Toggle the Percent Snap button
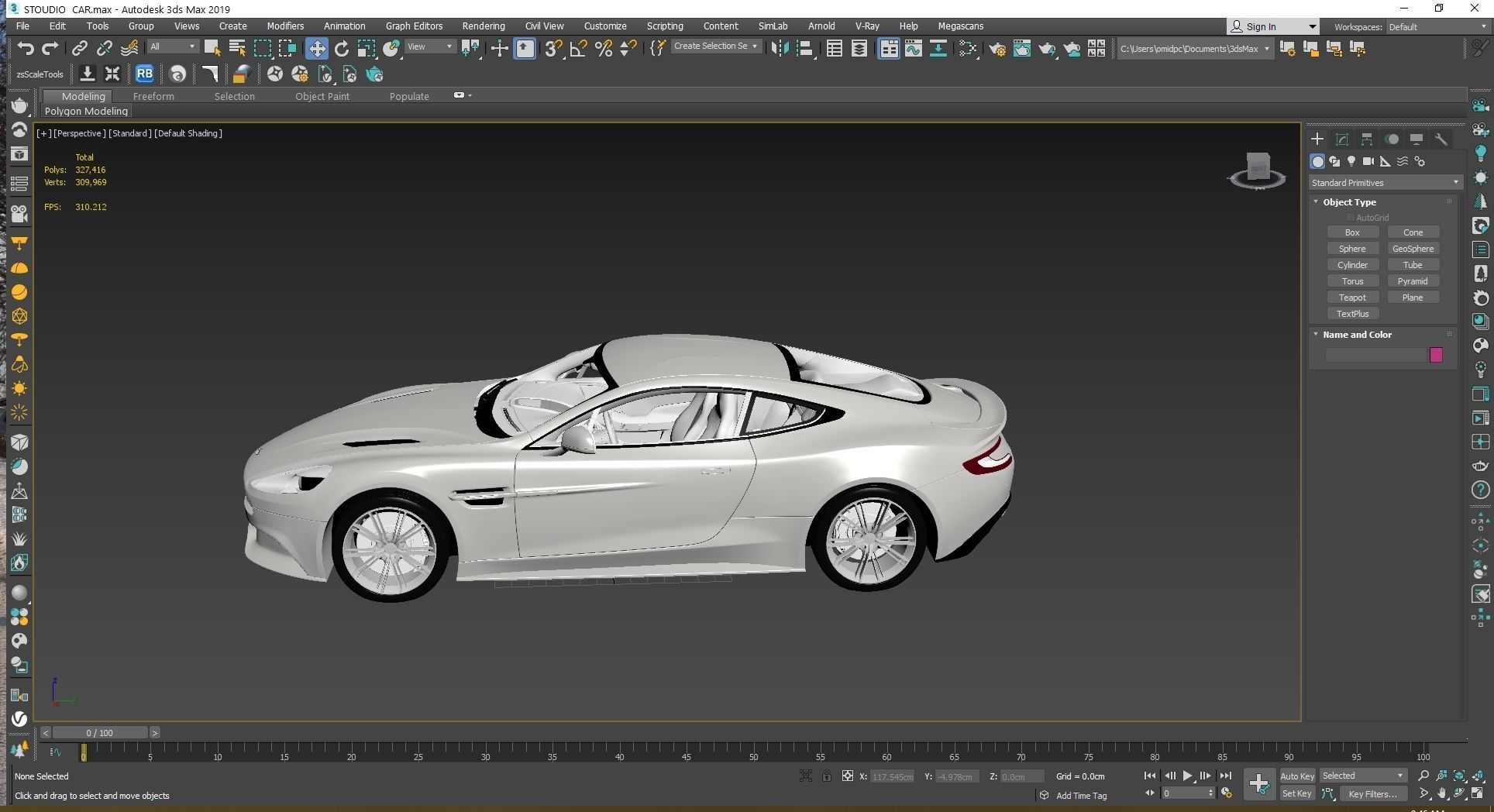This screenshot has width=1494, height=812. click(x=604, y=48)
